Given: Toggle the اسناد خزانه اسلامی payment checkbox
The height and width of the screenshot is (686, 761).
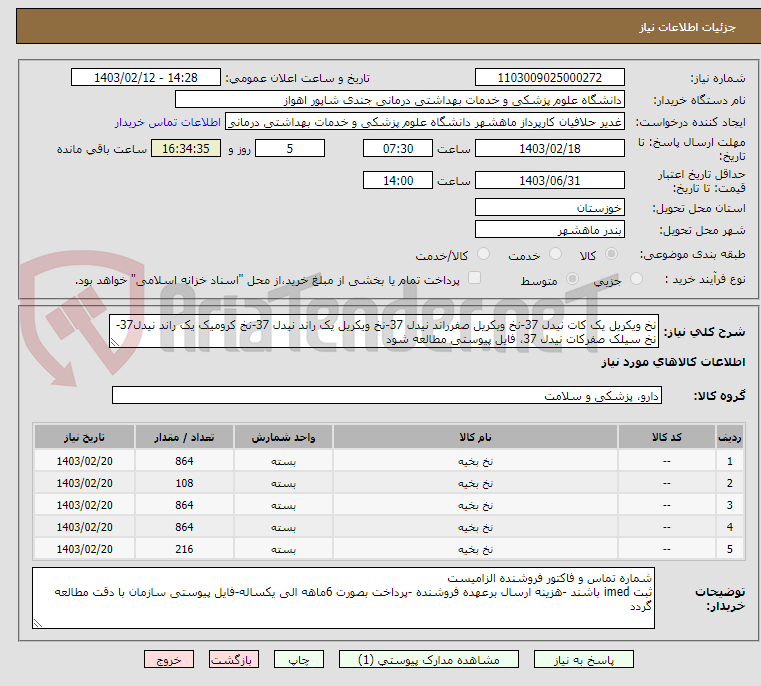Looking at the screenshot, I should click(474, 278).
